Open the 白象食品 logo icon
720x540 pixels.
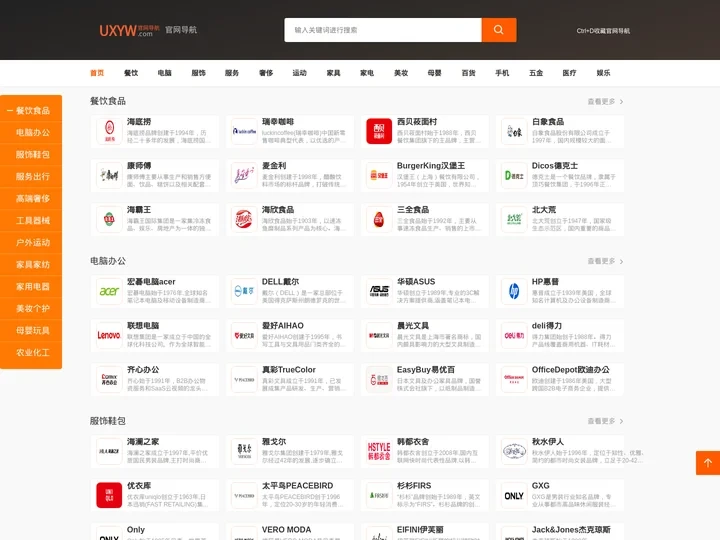[x=514, y=131]
